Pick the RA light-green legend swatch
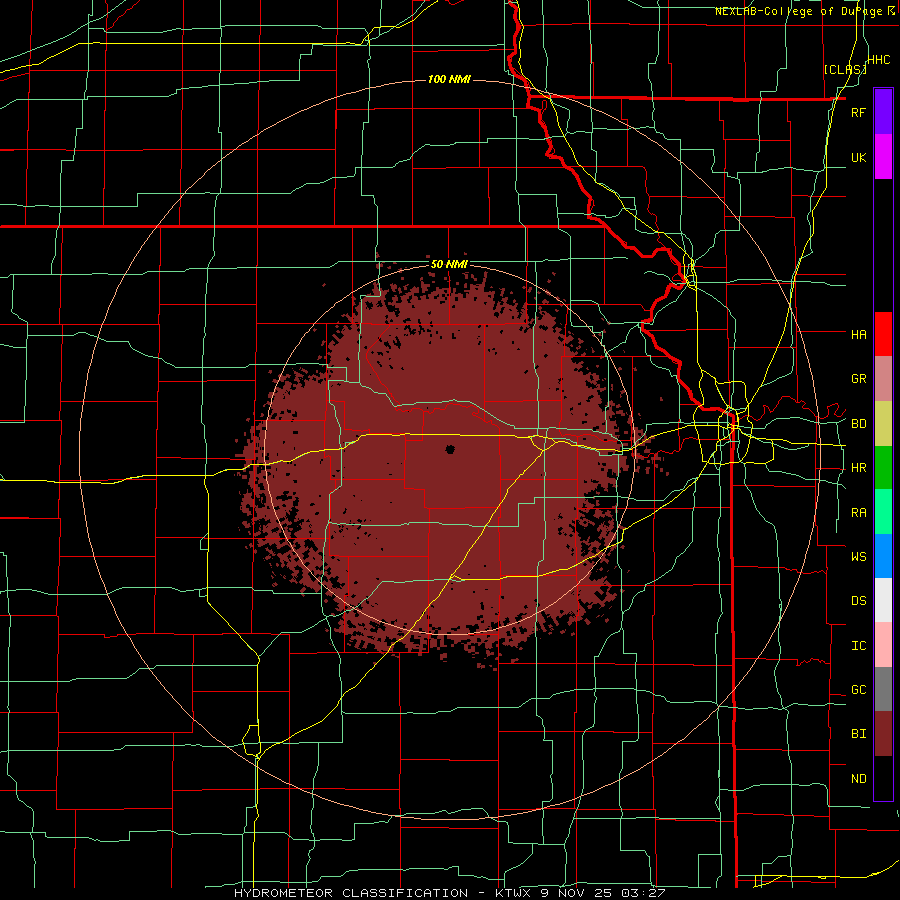 [x=883, y=512]
